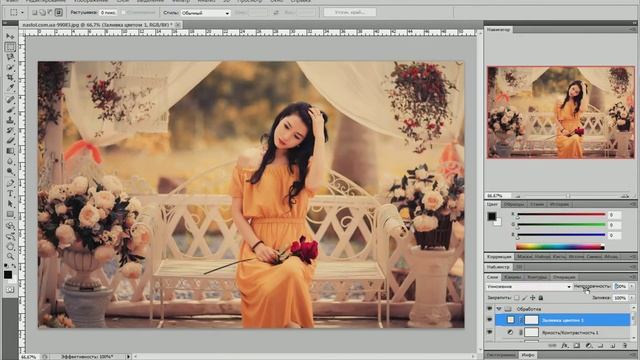This screenshot has width=640, height=360.
Task: Open Layers panel options menu
Action: pyautogui.click(x=633, y=277)
